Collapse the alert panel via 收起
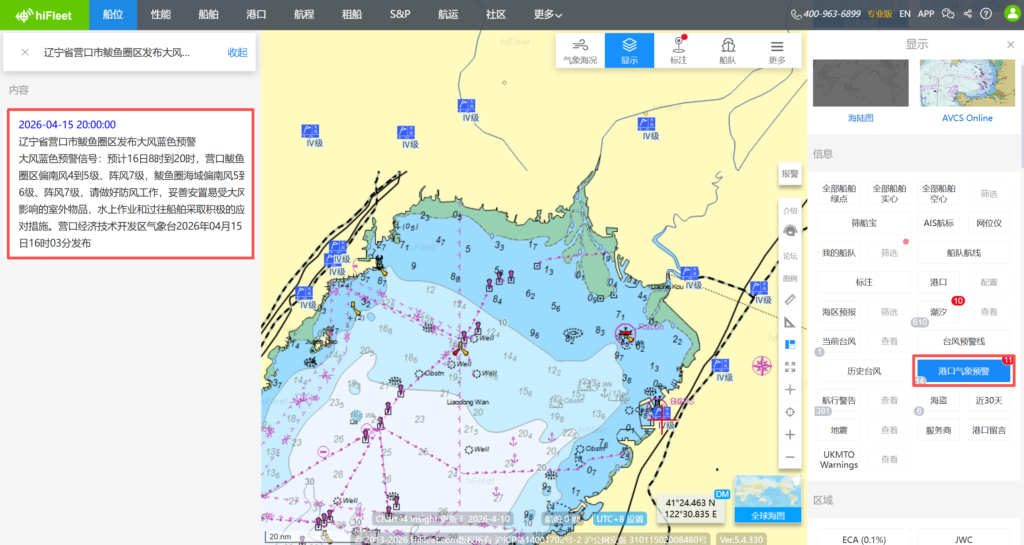Image resolution: width=1024 pixels, height=545 pixels. point(237,52)
